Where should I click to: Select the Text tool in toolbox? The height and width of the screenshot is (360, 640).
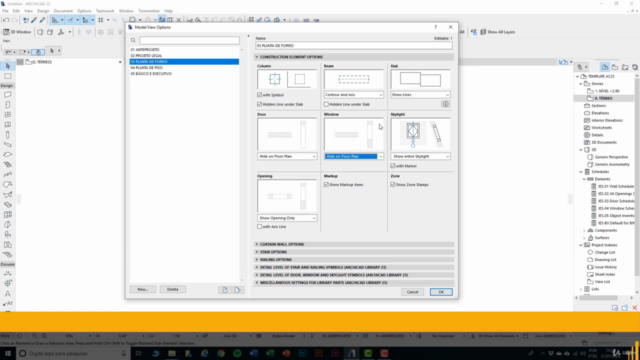coord(8,293)
